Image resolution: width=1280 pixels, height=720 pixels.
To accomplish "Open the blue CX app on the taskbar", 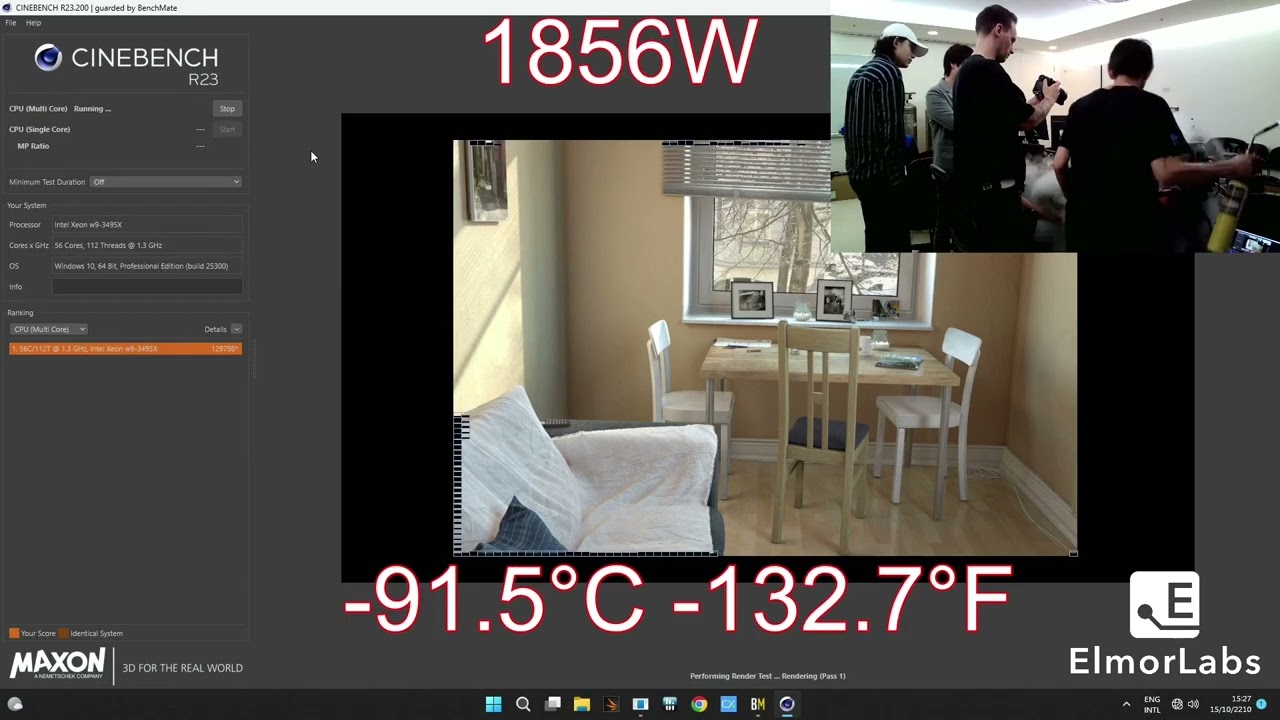I will point(728,704).
